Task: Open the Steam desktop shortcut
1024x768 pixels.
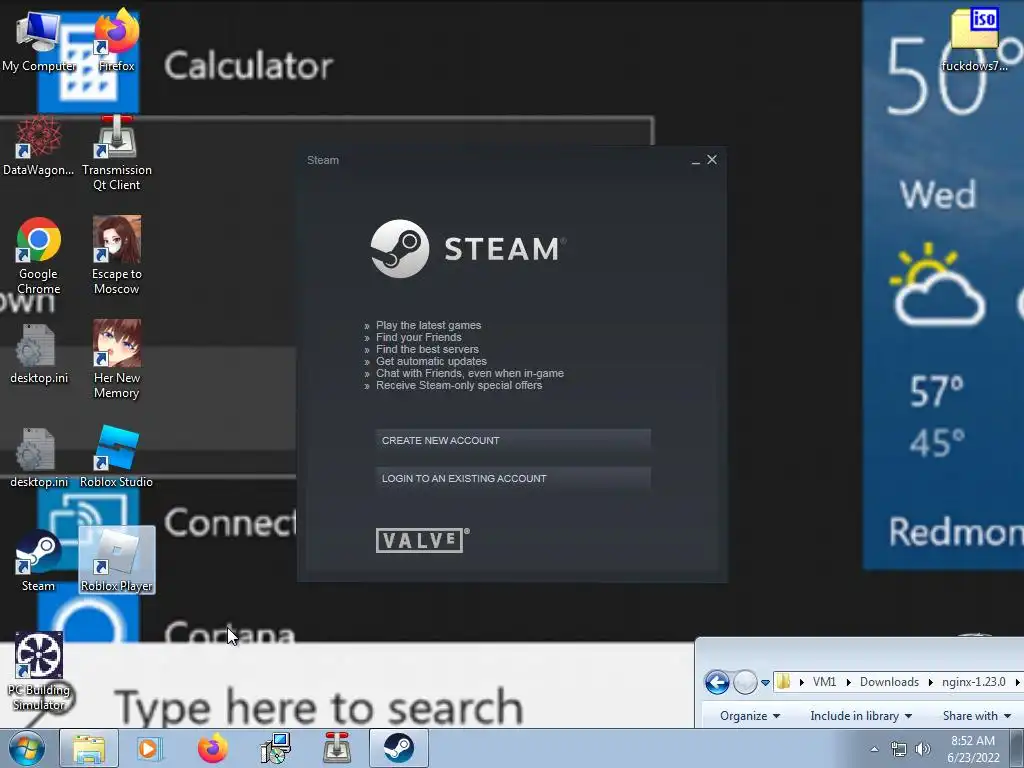Action: 39,562
